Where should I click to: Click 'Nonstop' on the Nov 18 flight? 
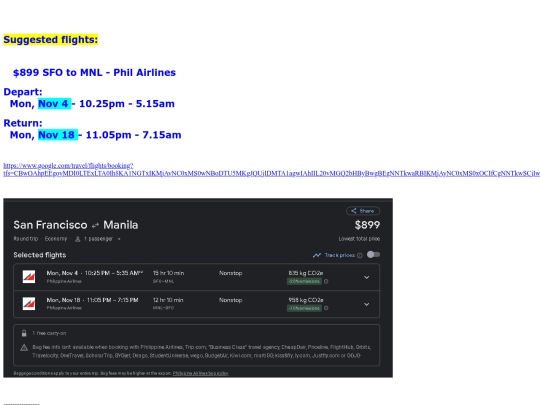(x=231, y=300)
